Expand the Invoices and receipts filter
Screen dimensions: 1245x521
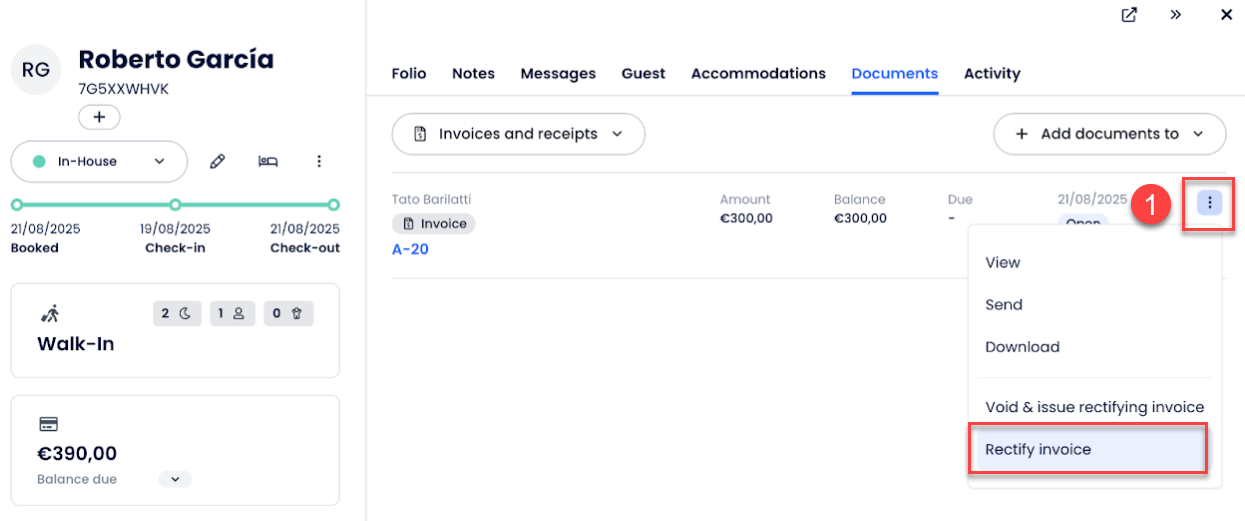point(518,134)
